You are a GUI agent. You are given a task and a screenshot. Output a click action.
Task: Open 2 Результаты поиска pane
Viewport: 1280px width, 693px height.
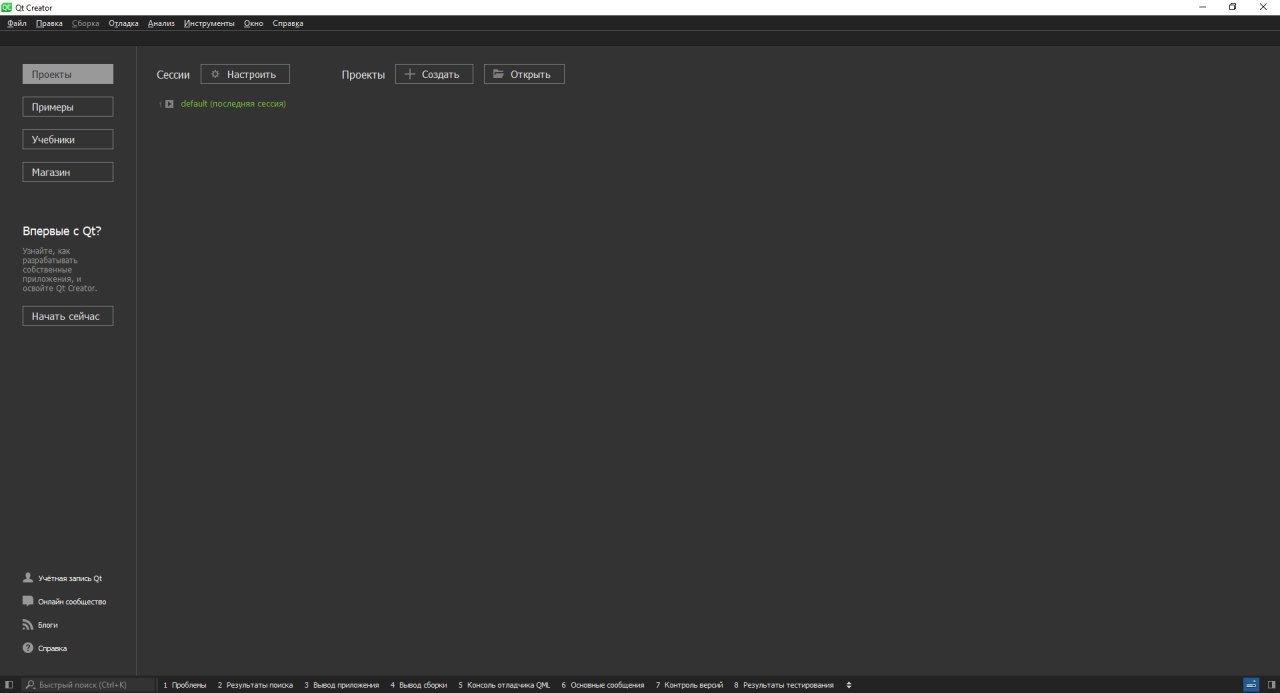(x=255, y=685)
